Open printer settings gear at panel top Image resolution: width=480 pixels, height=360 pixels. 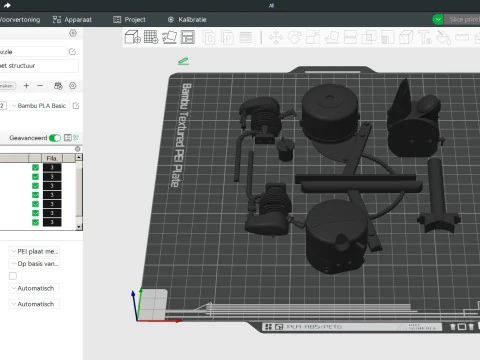coord(73,33)
